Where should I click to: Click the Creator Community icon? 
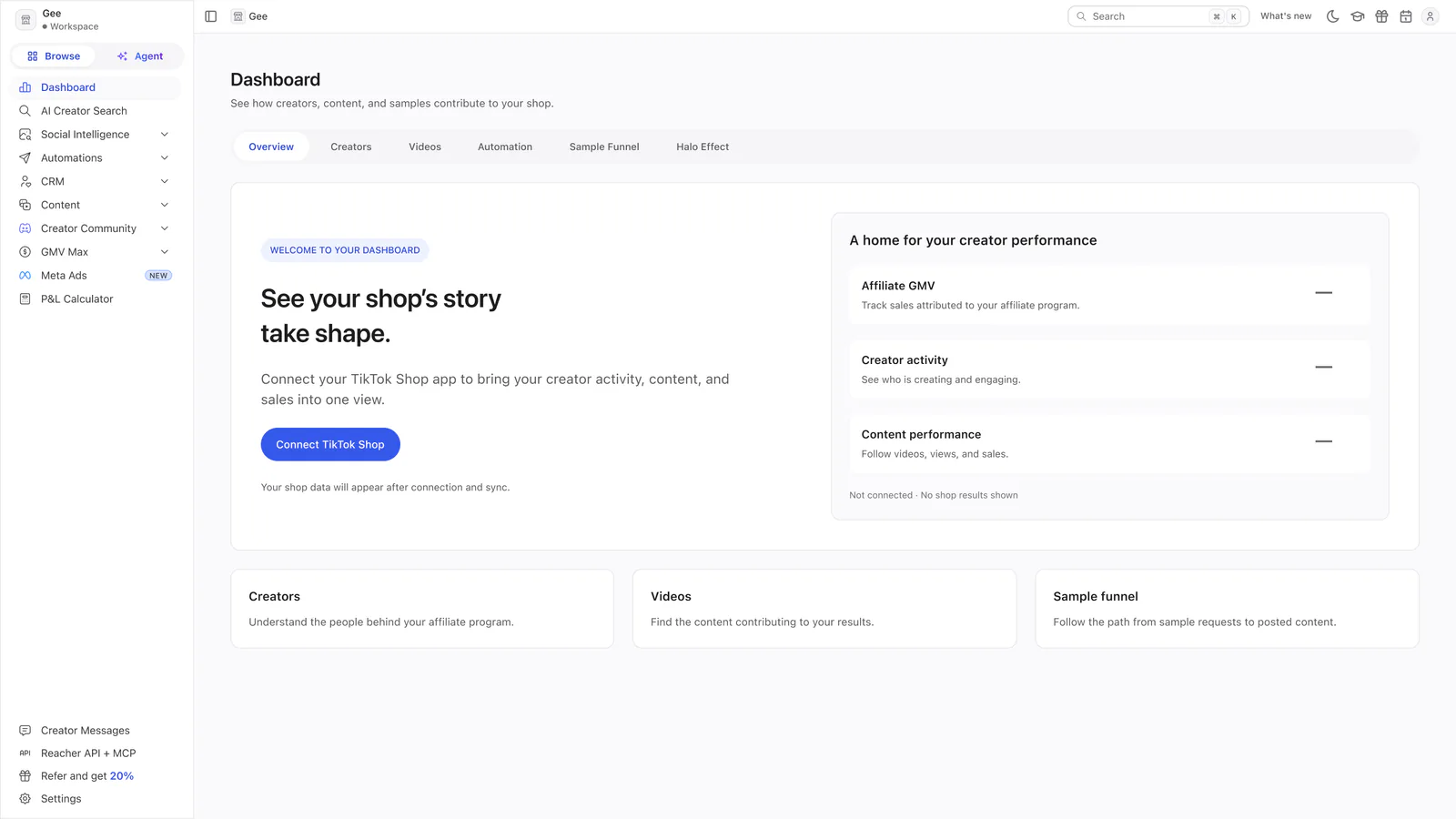pos(25,228)
